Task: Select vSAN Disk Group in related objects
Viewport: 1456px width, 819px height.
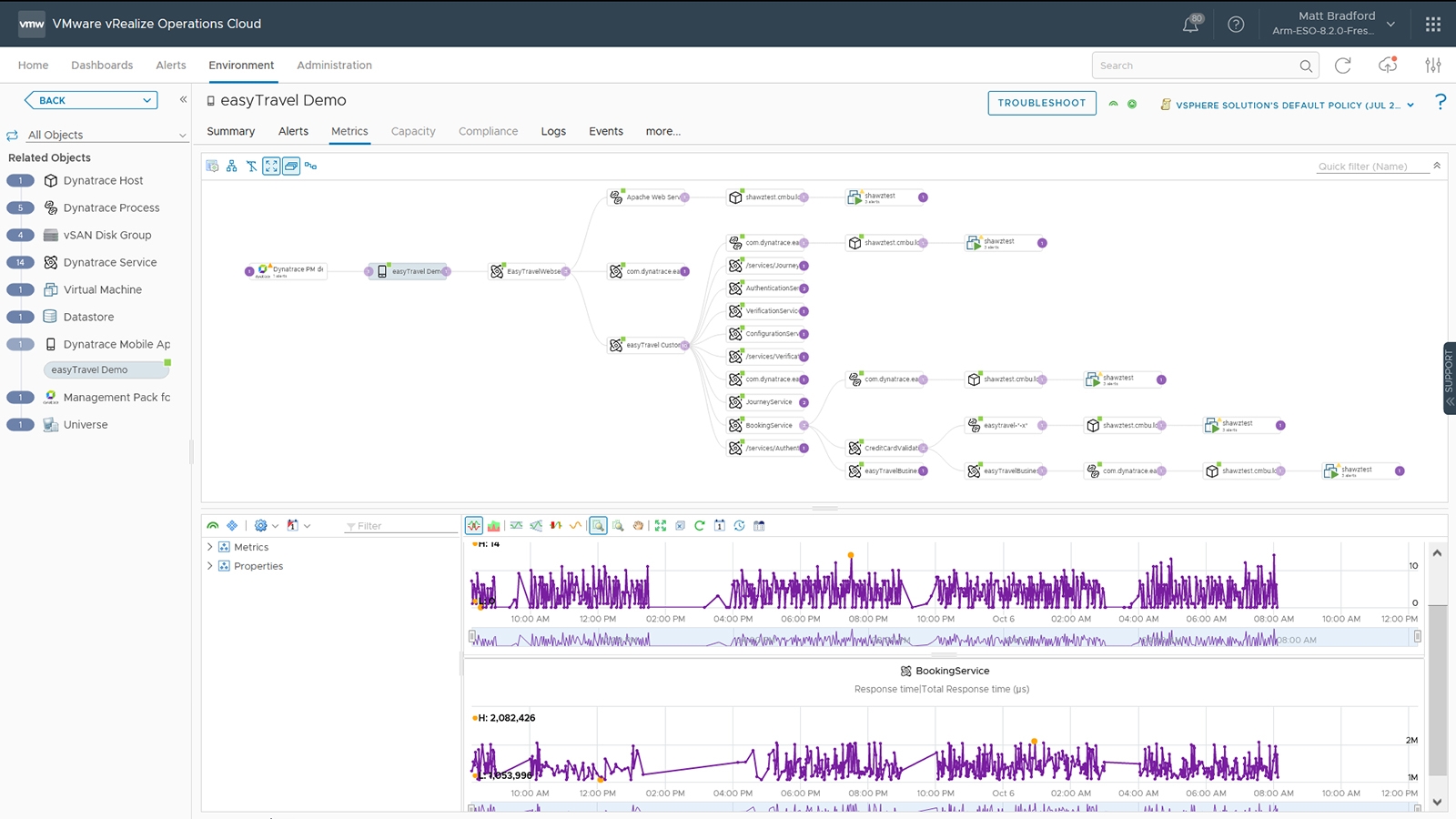Action: (107, 235)
